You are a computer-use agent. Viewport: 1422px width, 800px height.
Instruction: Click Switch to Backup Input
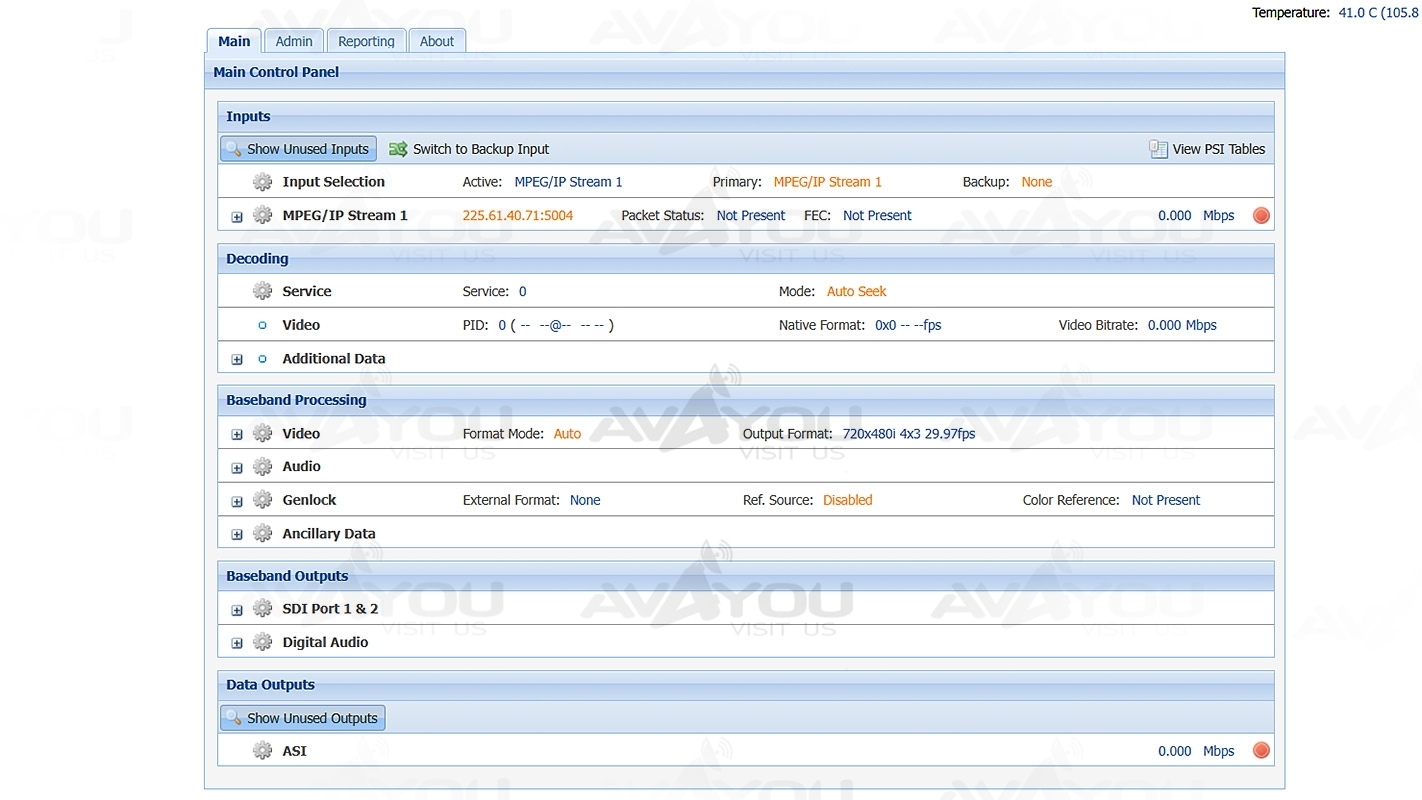(x=469, y=149)
